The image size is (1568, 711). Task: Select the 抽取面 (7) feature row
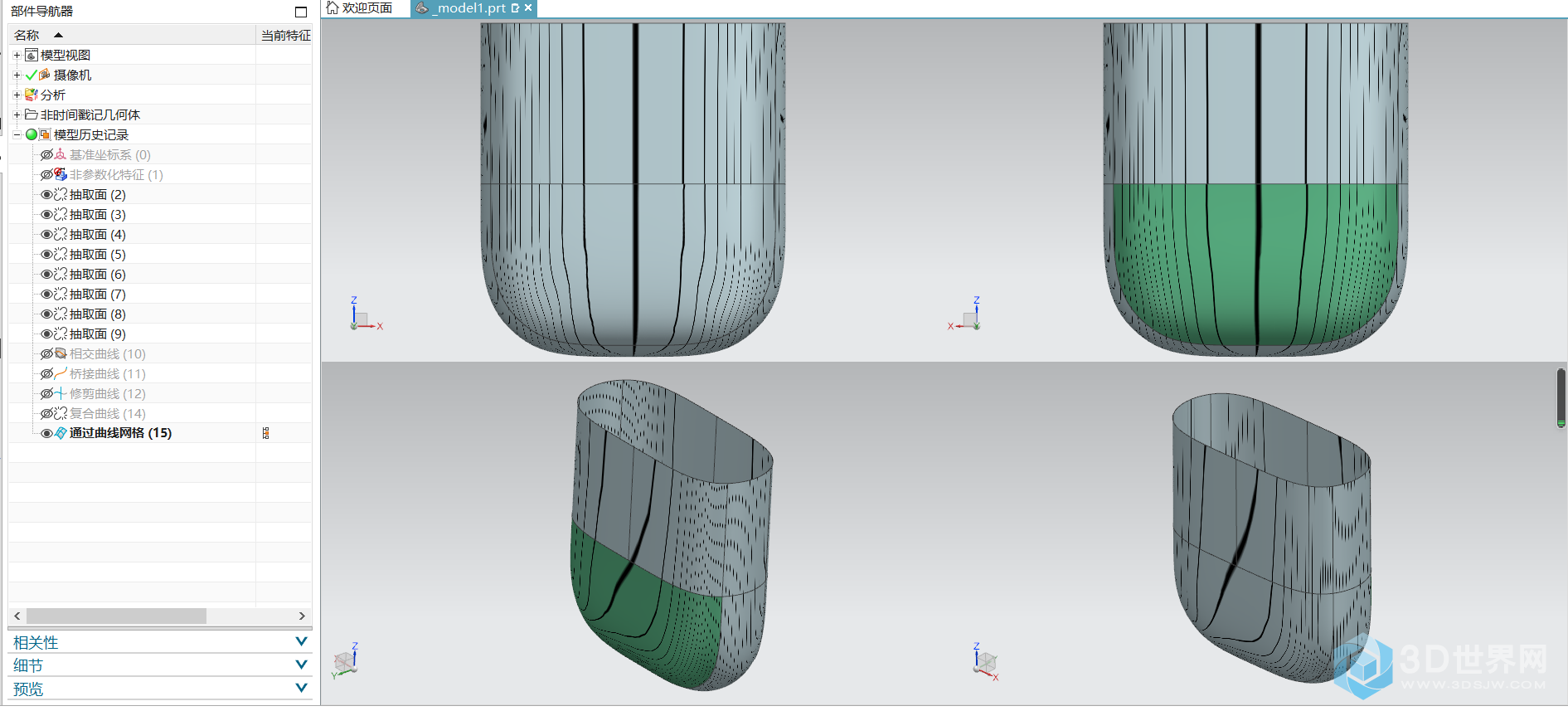(x=160, y=294)
